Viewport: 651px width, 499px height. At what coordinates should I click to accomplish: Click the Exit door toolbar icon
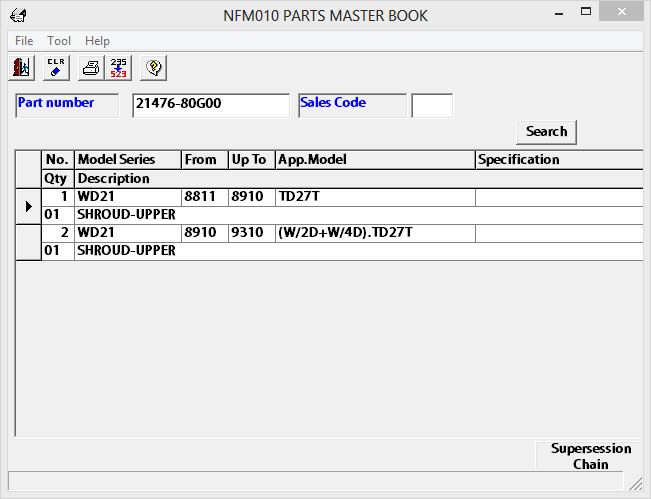pos(21,68)
